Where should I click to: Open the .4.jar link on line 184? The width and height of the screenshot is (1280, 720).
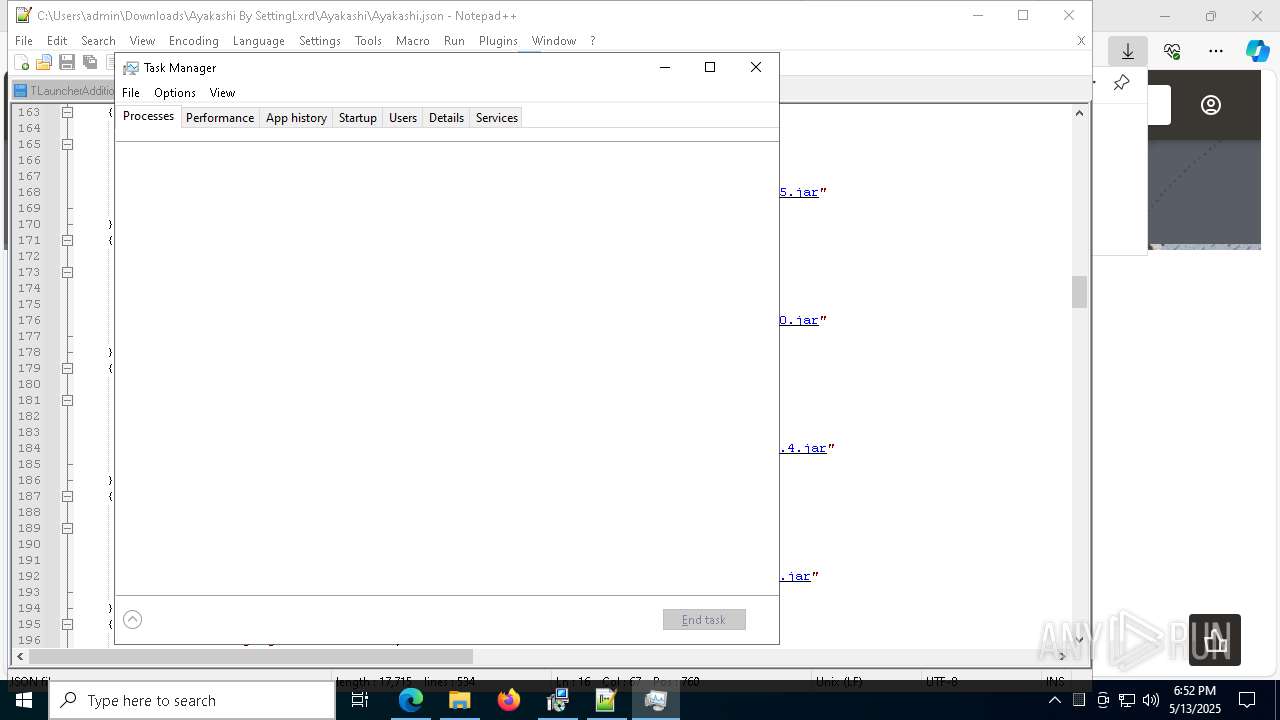pyautogui.click(x=803, y=448)
